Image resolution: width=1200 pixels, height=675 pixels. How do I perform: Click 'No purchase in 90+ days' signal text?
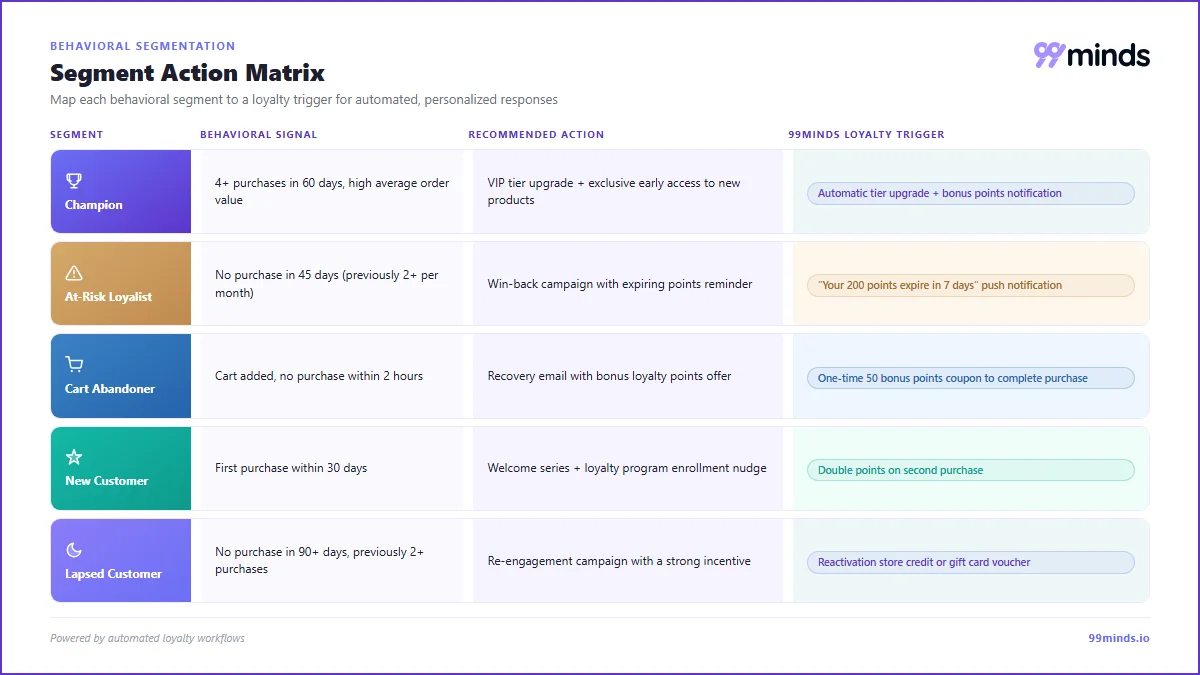(x=319, y=560)
